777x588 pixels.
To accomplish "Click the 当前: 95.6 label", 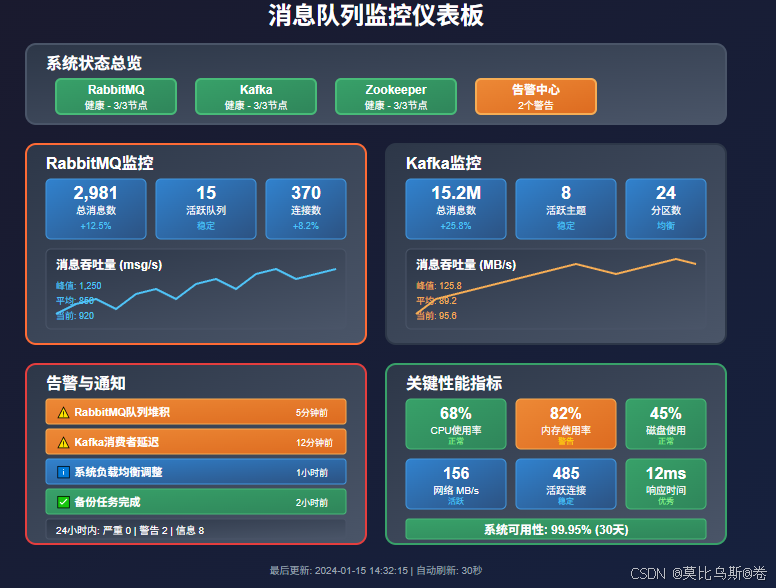I will tap(437, 316).
